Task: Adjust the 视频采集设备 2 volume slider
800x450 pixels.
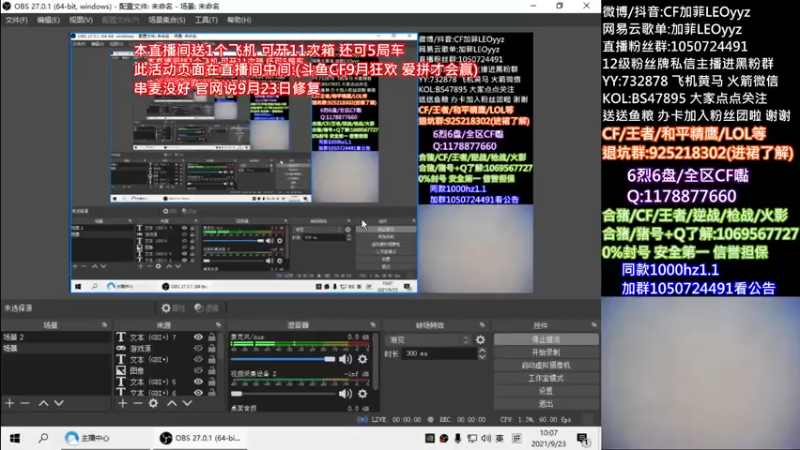Action: point(283,393)
